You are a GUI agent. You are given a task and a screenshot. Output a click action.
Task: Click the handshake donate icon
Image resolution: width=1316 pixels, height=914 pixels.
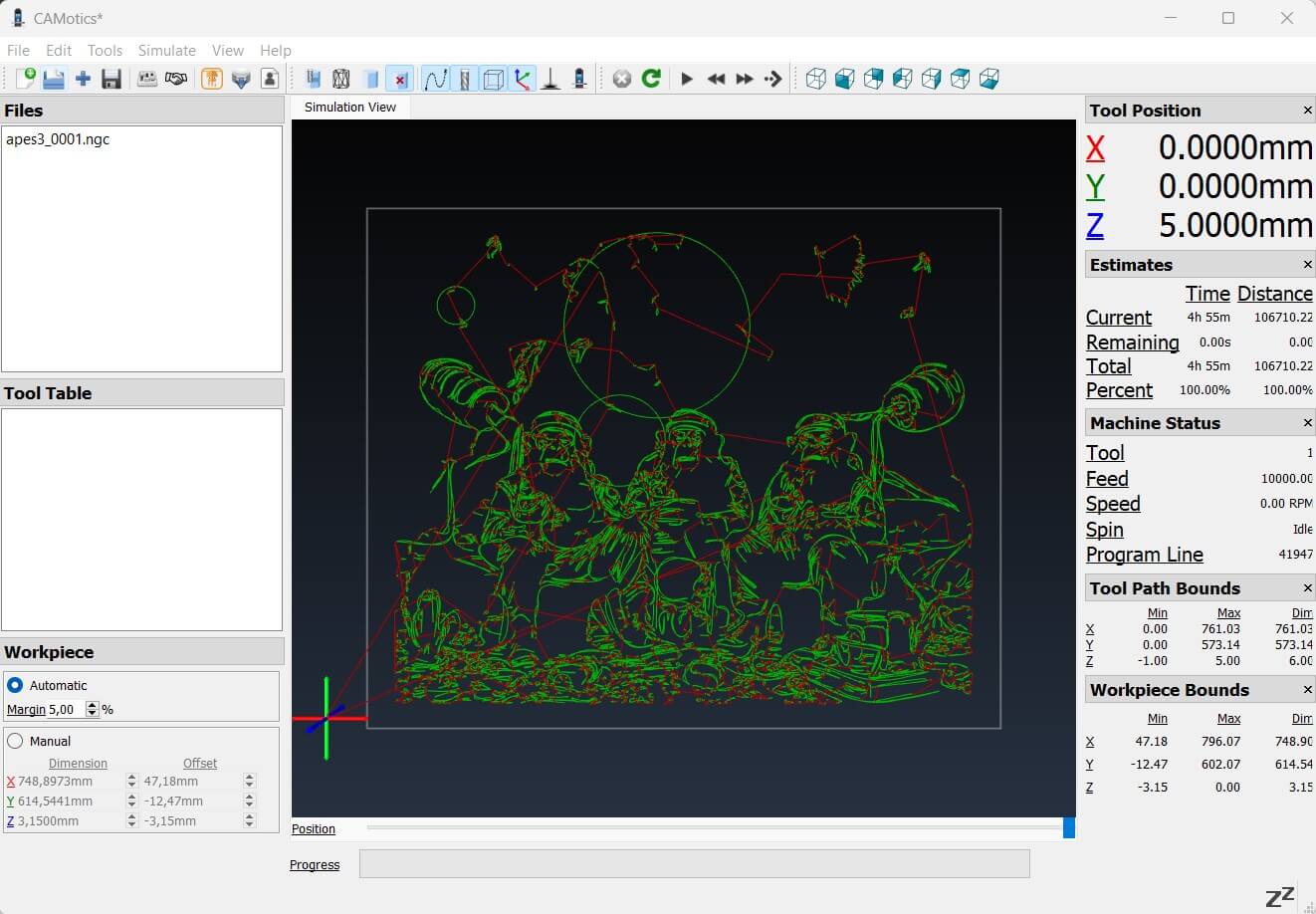176,79
